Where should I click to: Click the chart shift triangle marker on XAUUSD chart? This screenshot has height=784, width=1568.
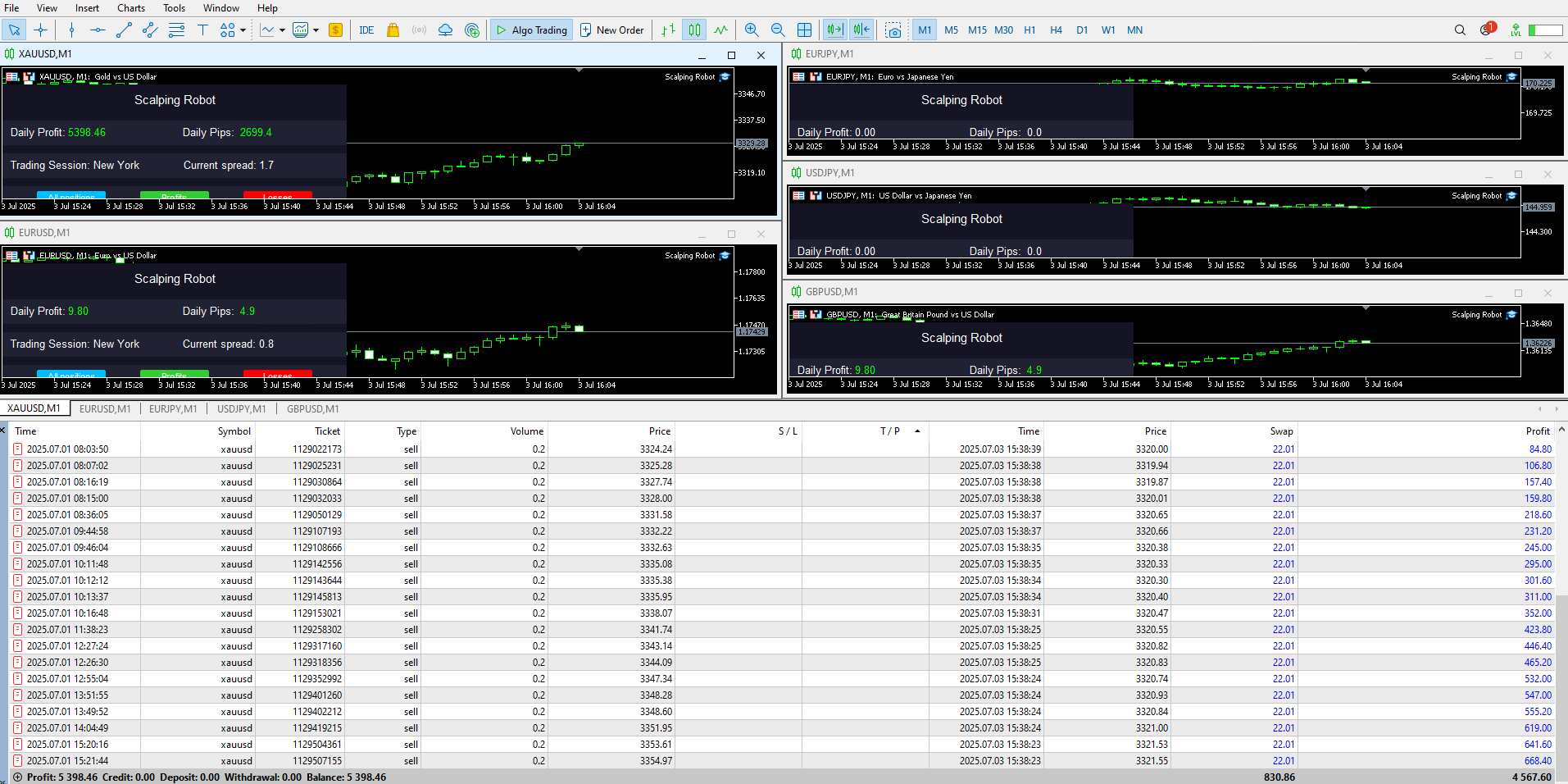click(579, 71)
